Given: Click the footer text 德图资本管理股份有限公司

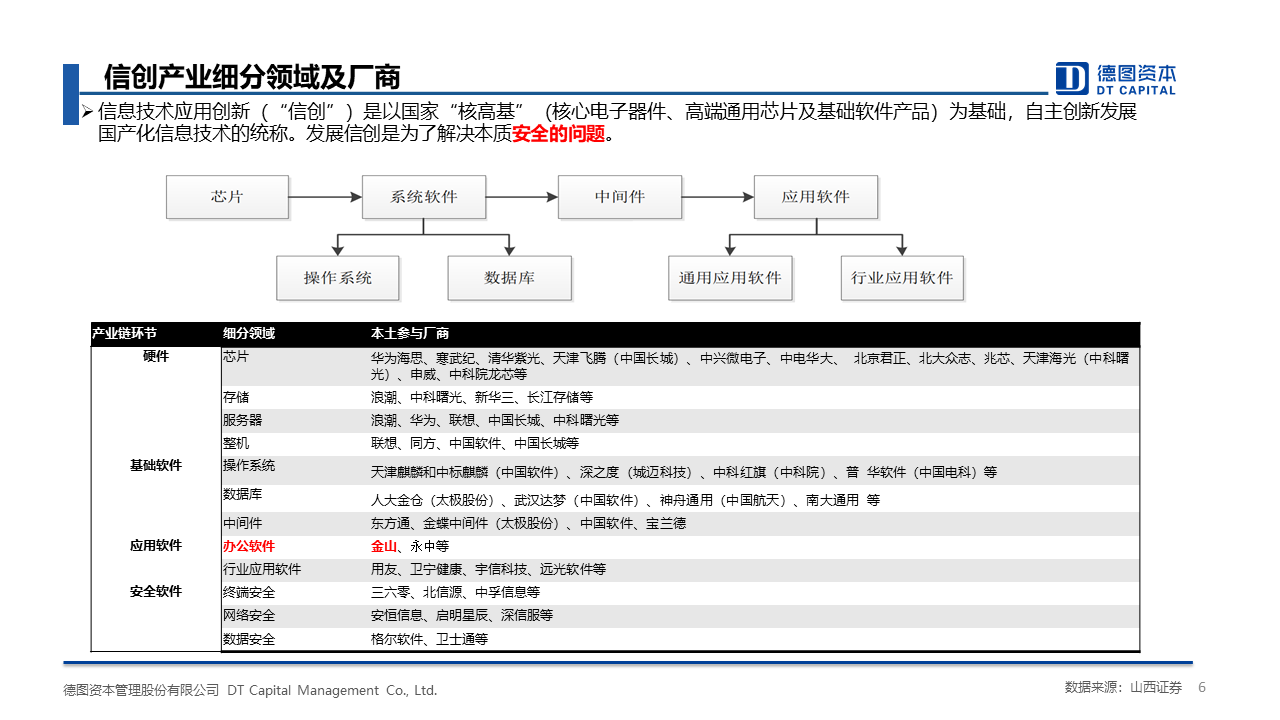Looking at the screenshot, I should point(141,690).
